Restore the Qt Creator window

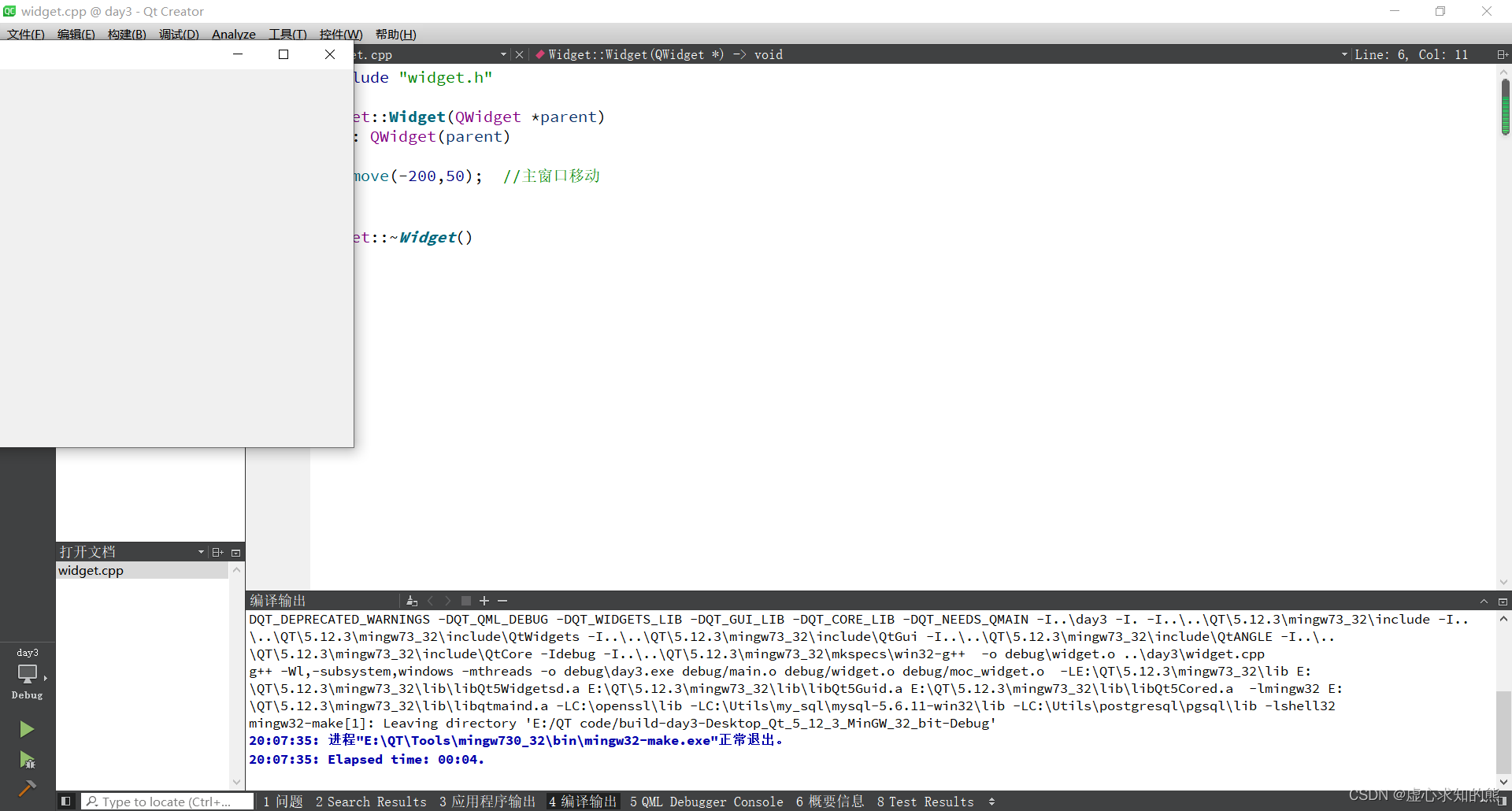pos(1440,11)
